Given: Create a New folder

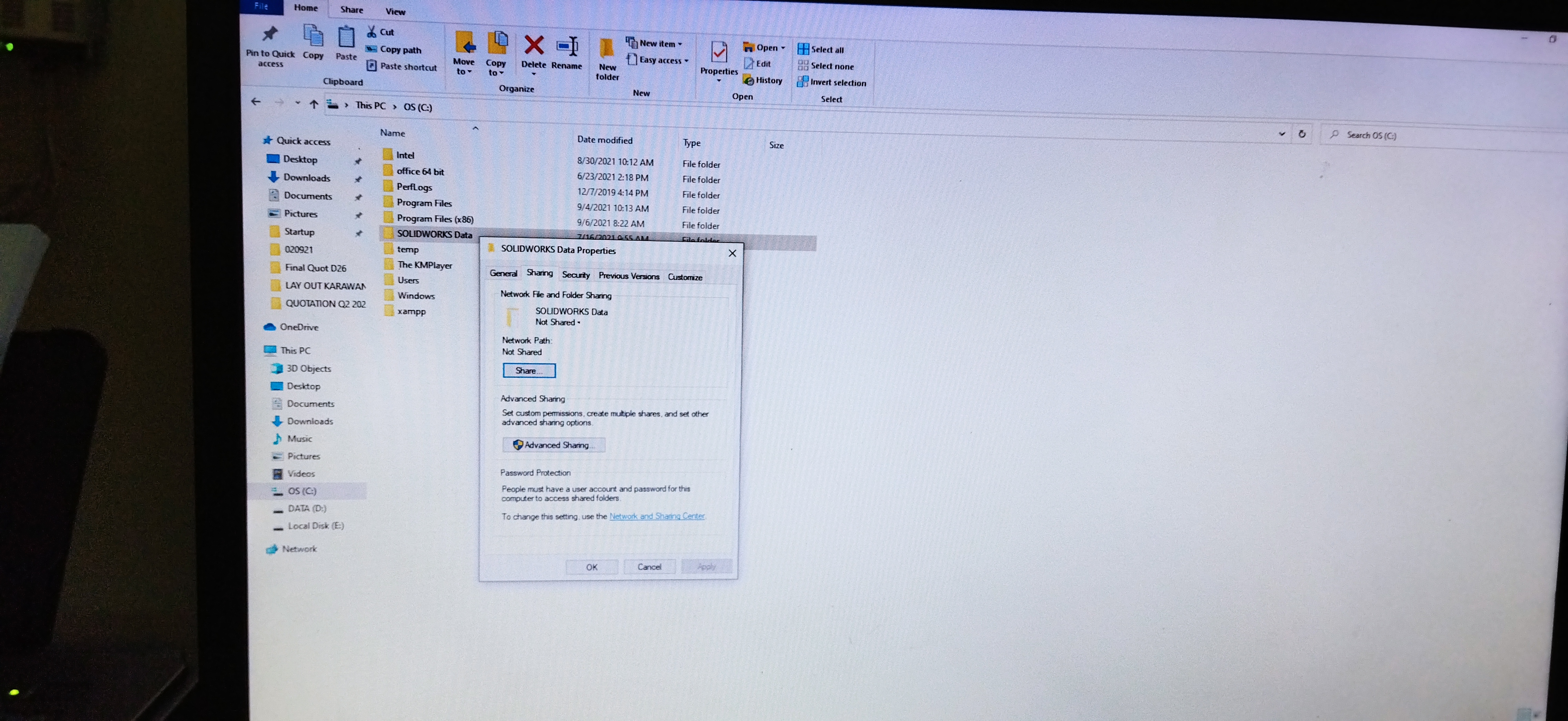Looking at the screenshot, I should coord(608,60).
